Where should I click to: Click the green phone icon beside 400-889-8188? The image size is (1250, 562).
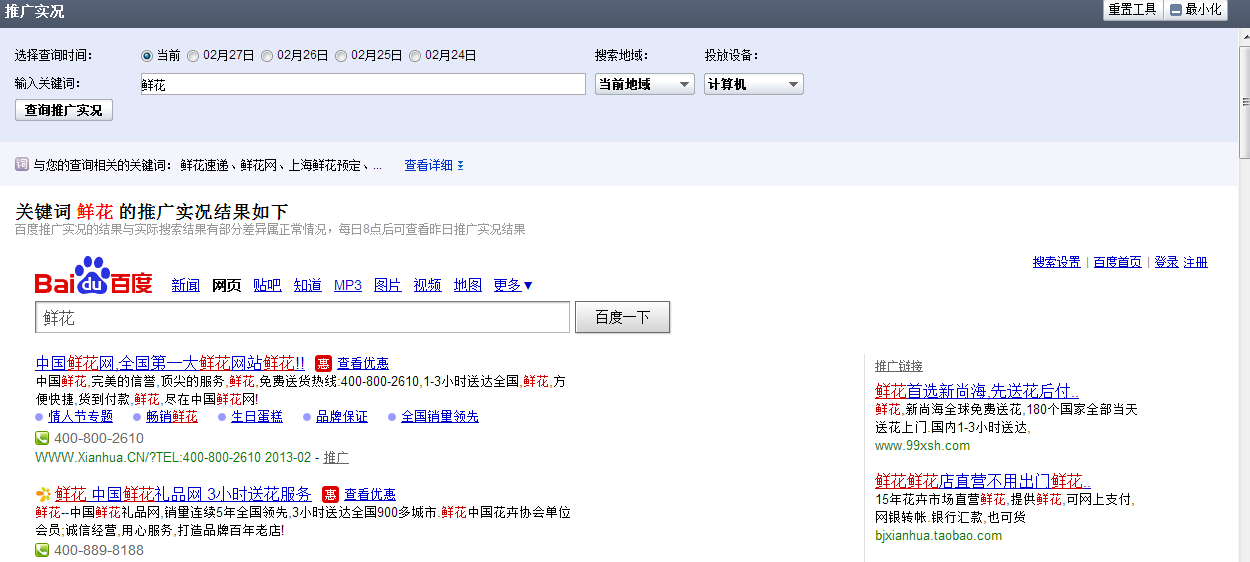tap(42, 550)
